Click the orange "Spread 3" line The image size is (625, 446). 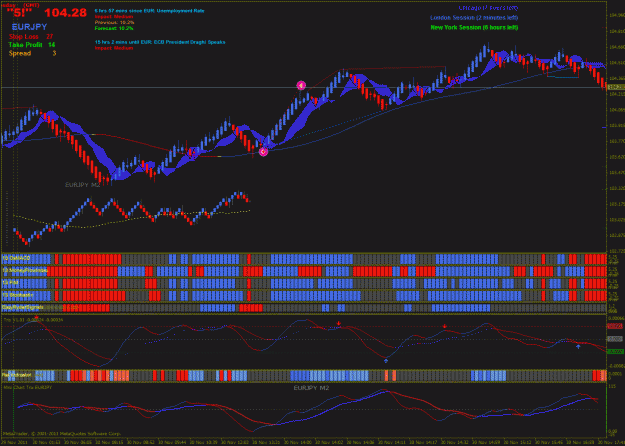click(32, 53)
